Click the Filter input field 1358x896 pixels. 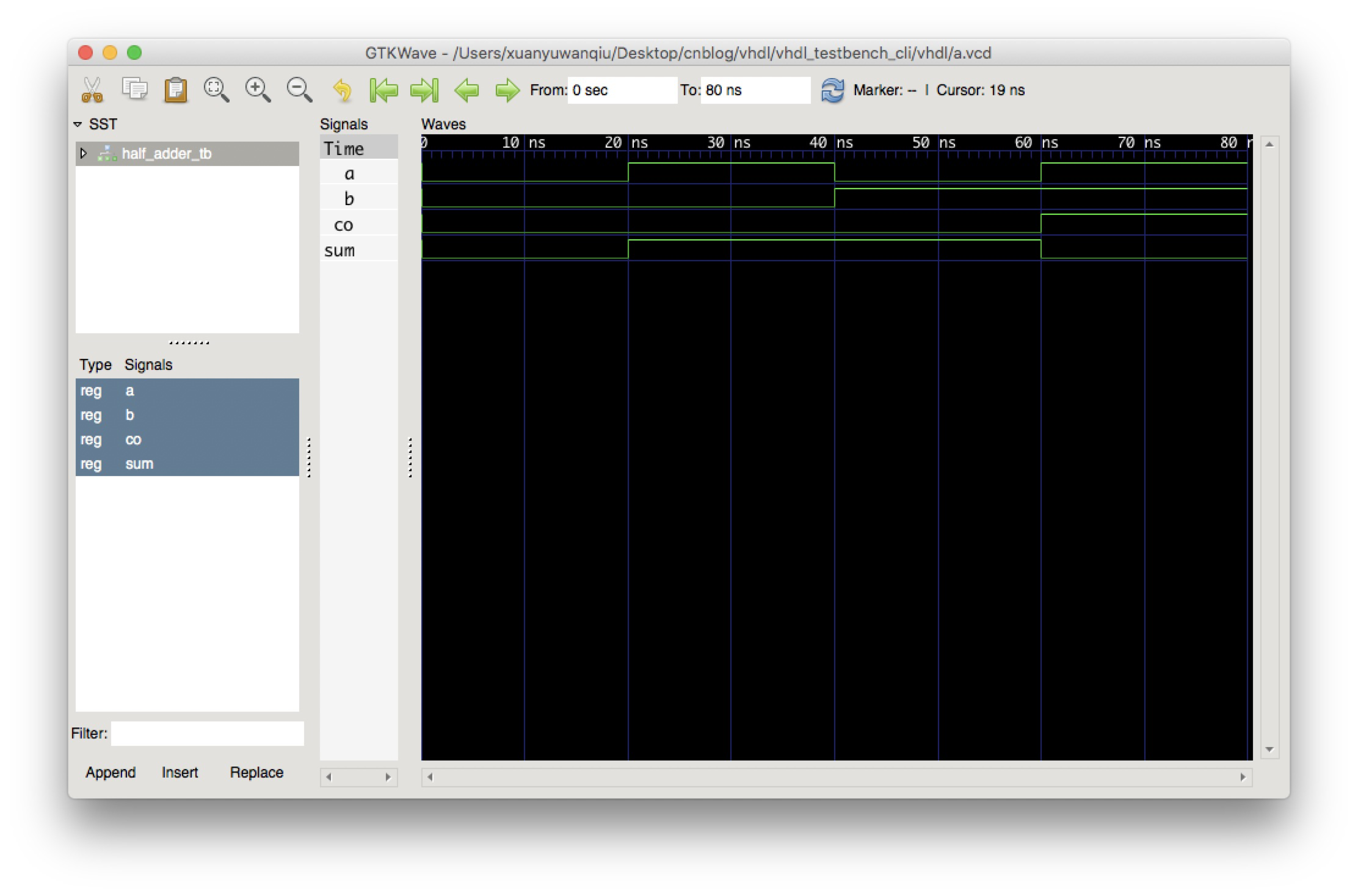click(207, 733)
